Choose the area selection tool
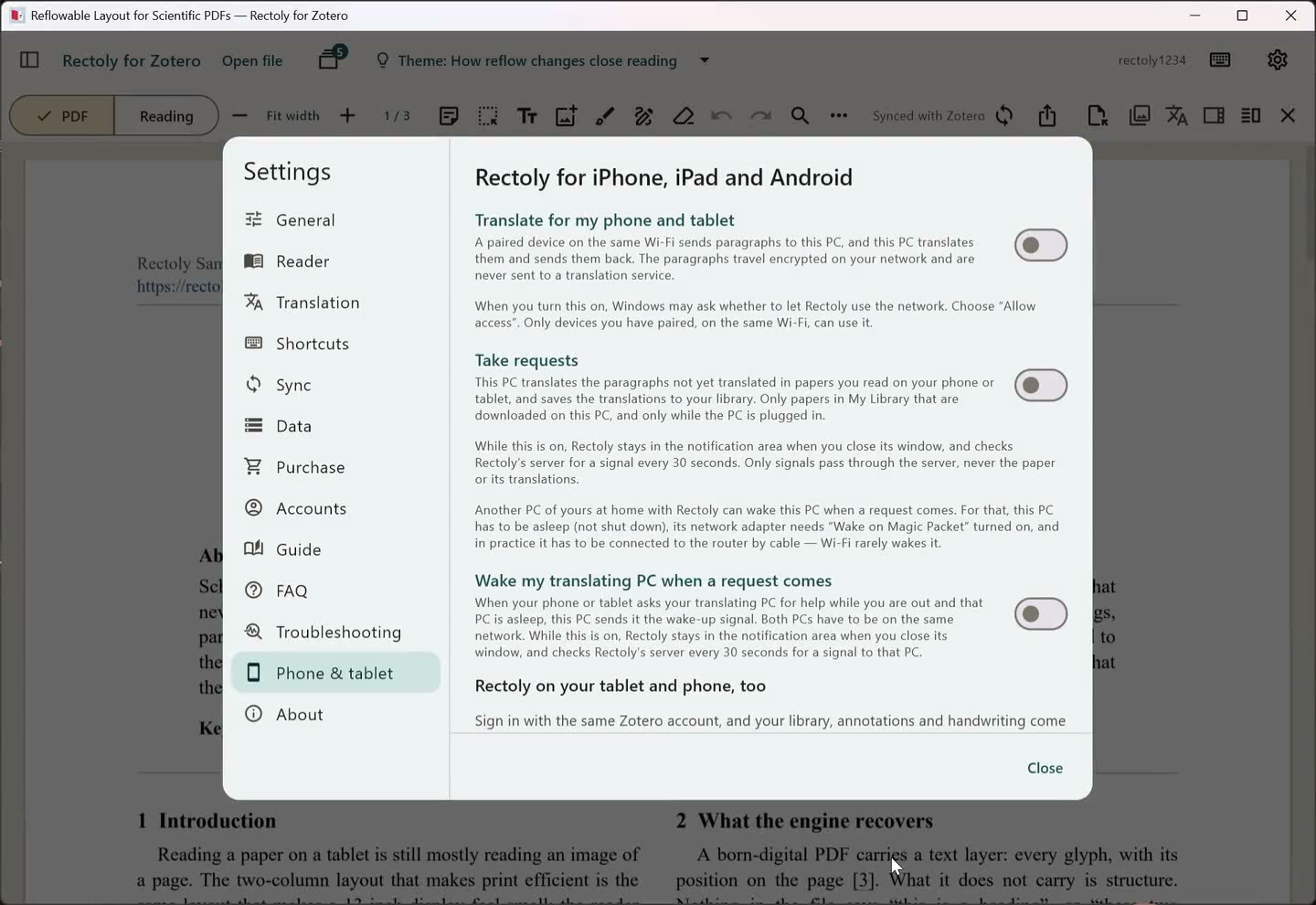This screenshot has width=1316, height=905. click(488, 116)
